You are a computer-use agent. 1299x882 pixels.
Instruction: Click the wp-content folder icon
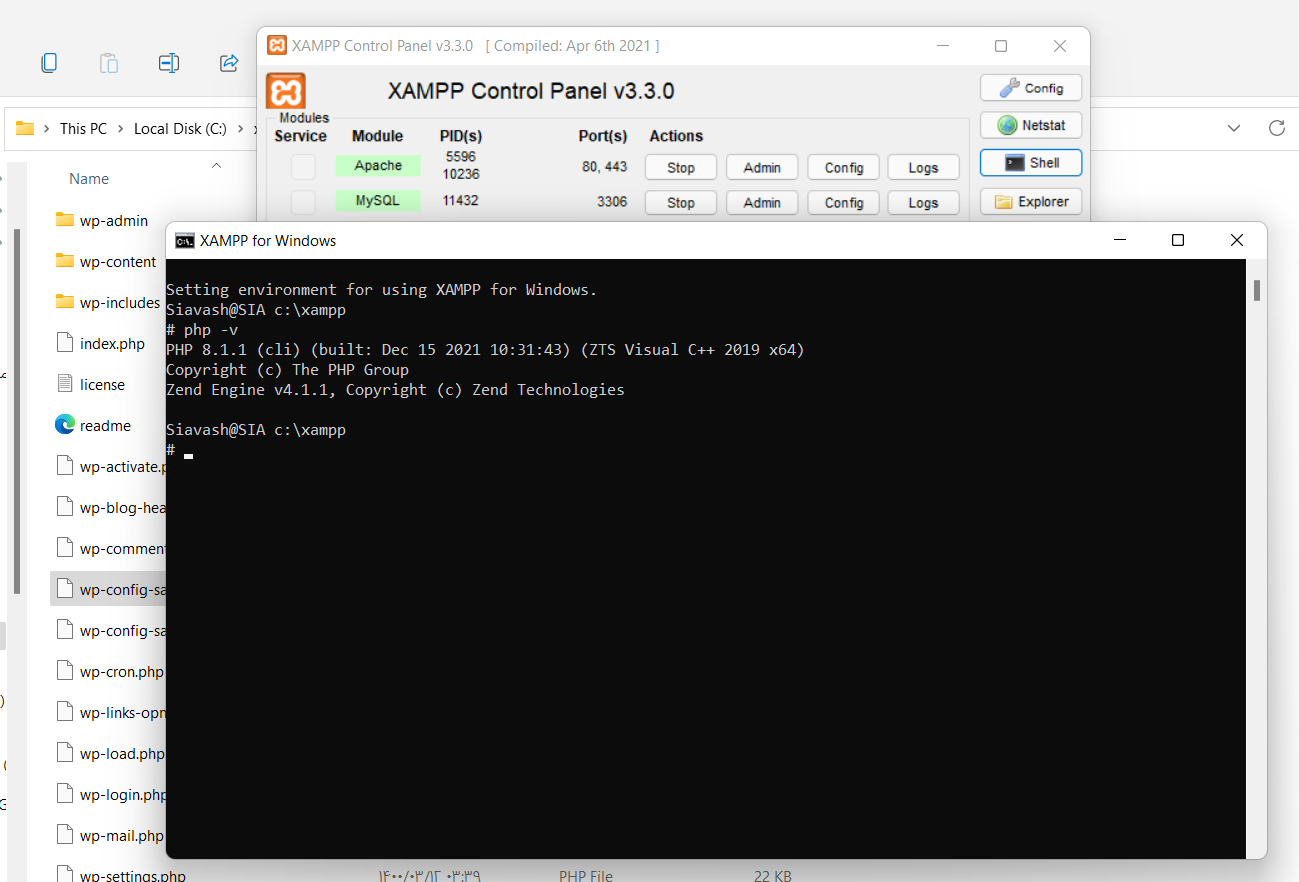click(x=65, y=261)
